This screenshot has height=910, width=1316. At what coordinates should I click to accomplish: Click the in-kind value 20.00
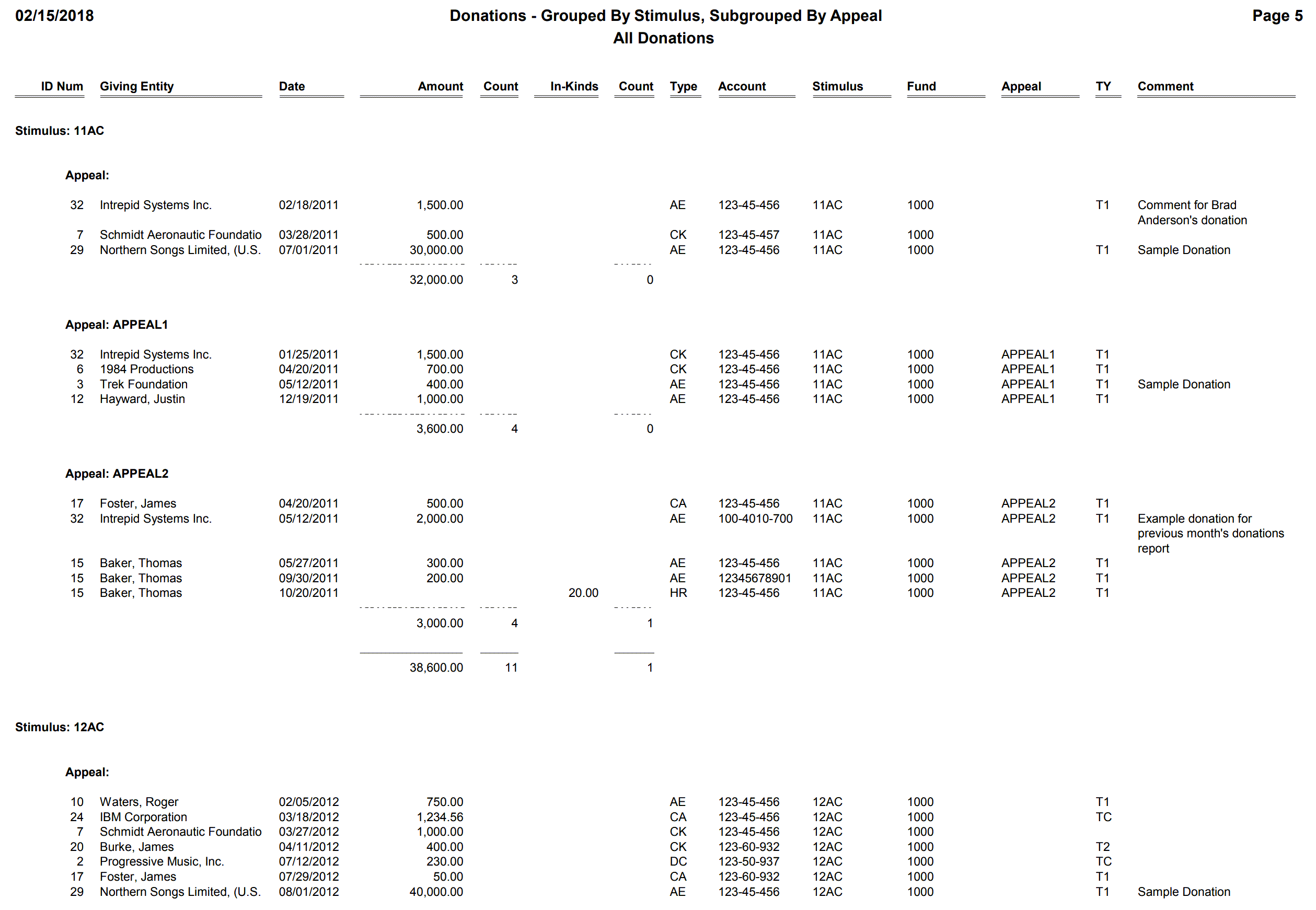point(583,592)
